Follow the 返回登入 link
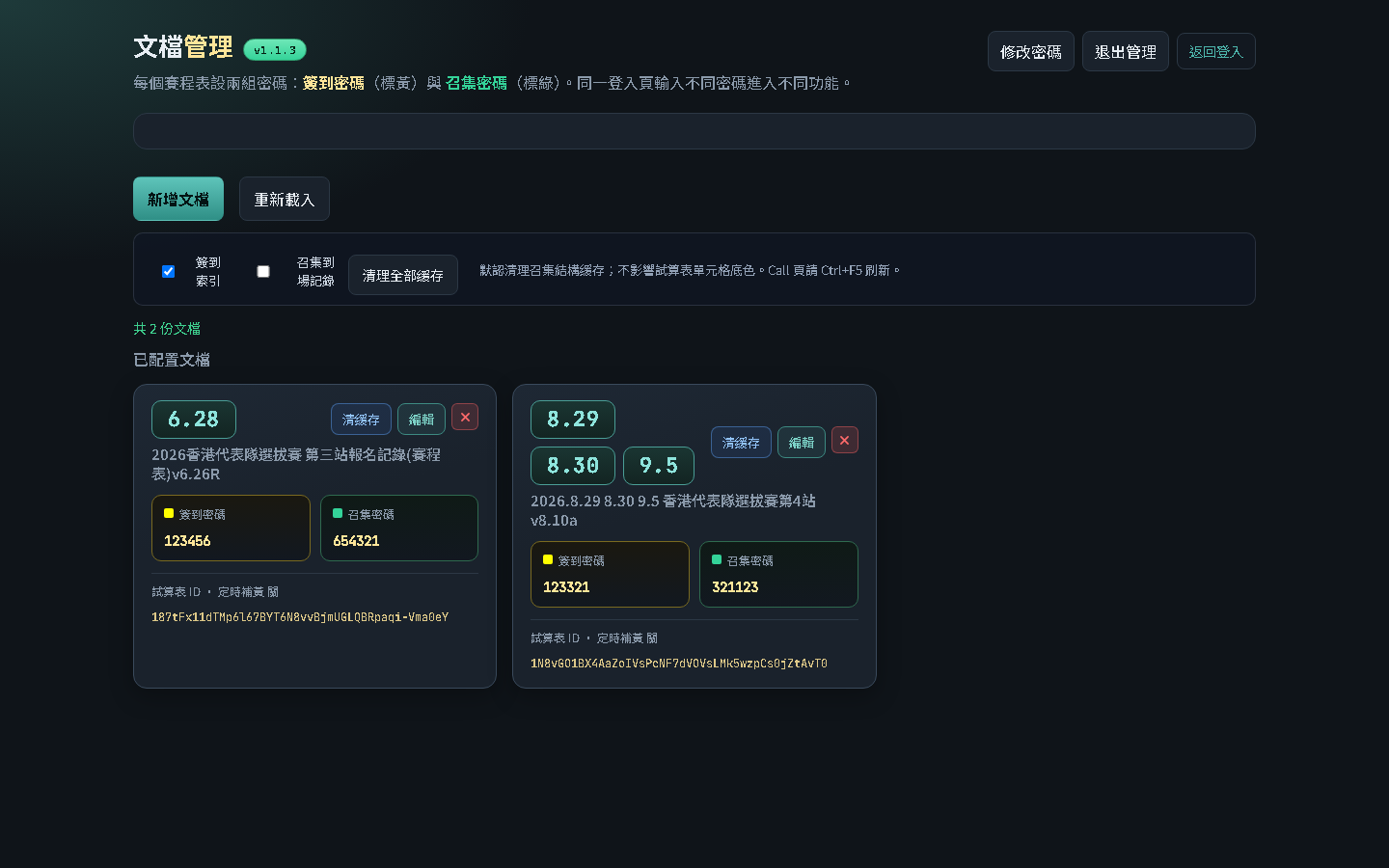Screen dimensions: 1389x868 click(x=1216, y=51)
